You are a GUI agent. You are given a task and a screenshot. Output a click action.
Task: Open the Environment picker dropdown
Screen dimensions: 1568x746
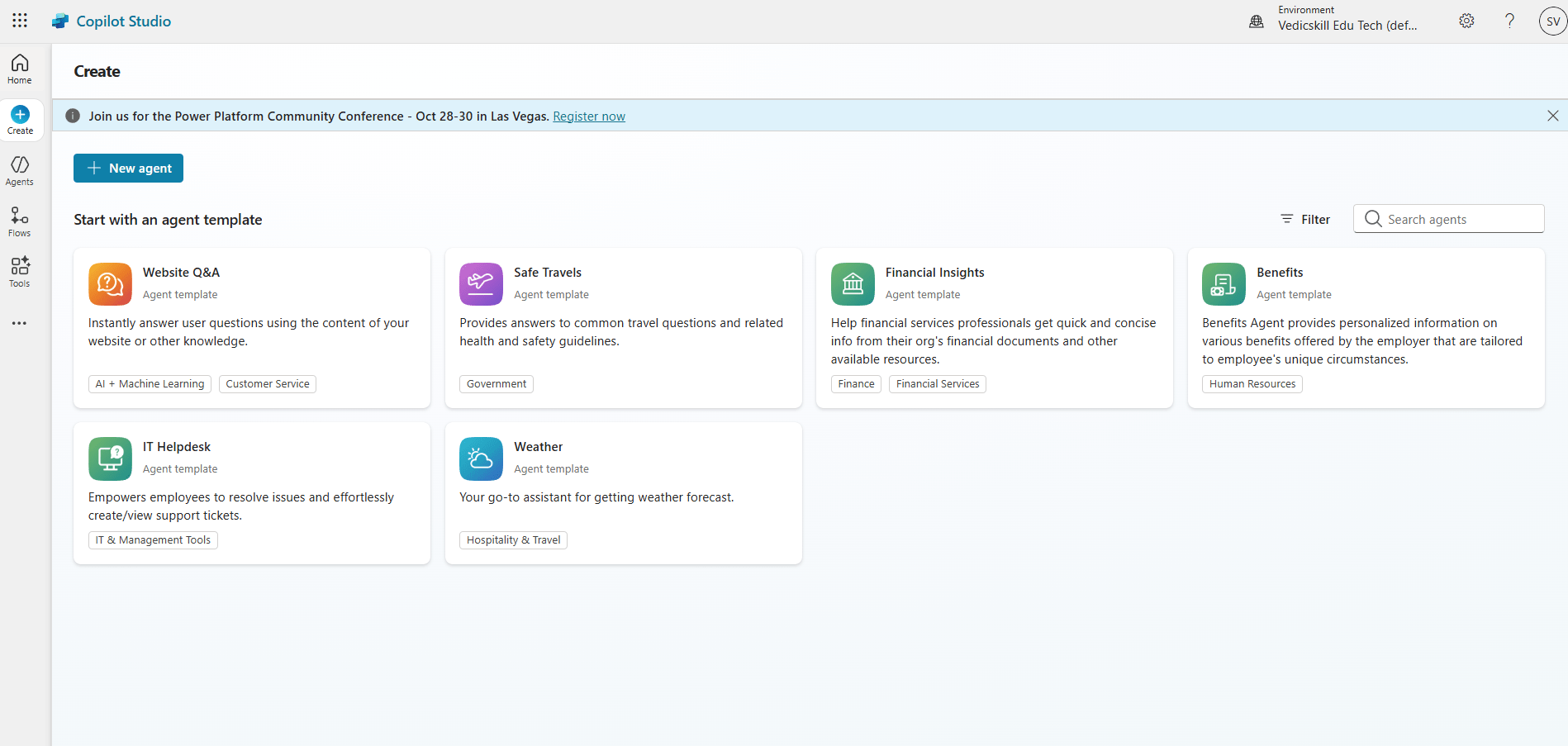(x=1347, y=20)
